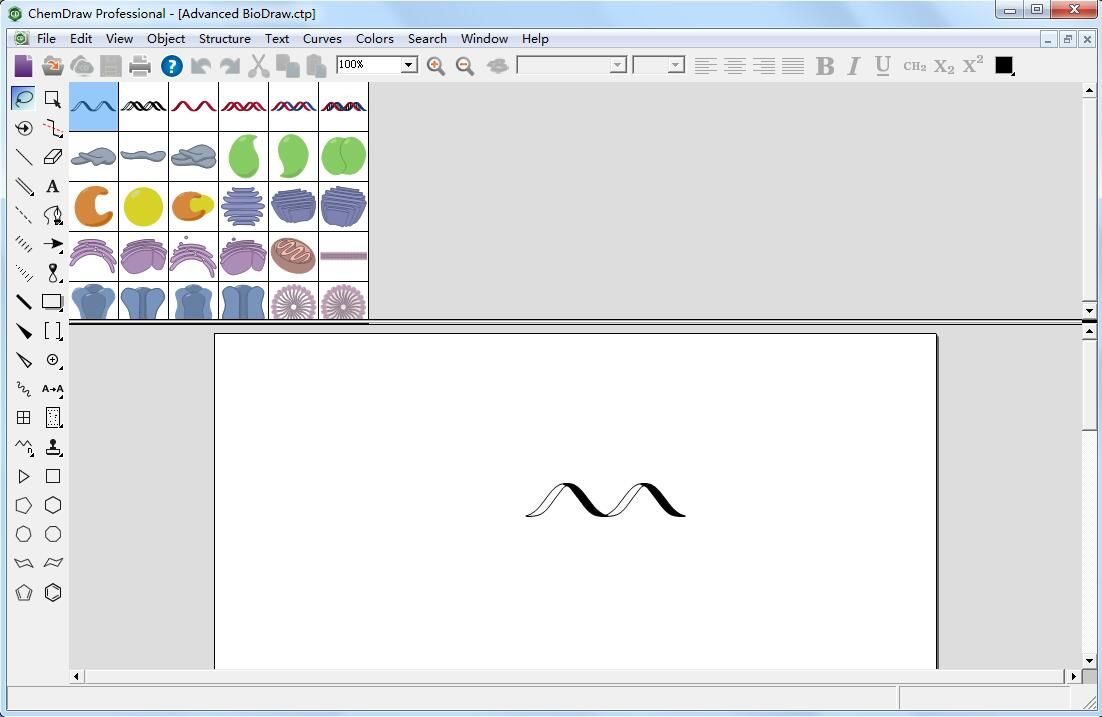Select the mitochondria template
The height and width of the screenshot is (717, 1102).
point(293,255)
